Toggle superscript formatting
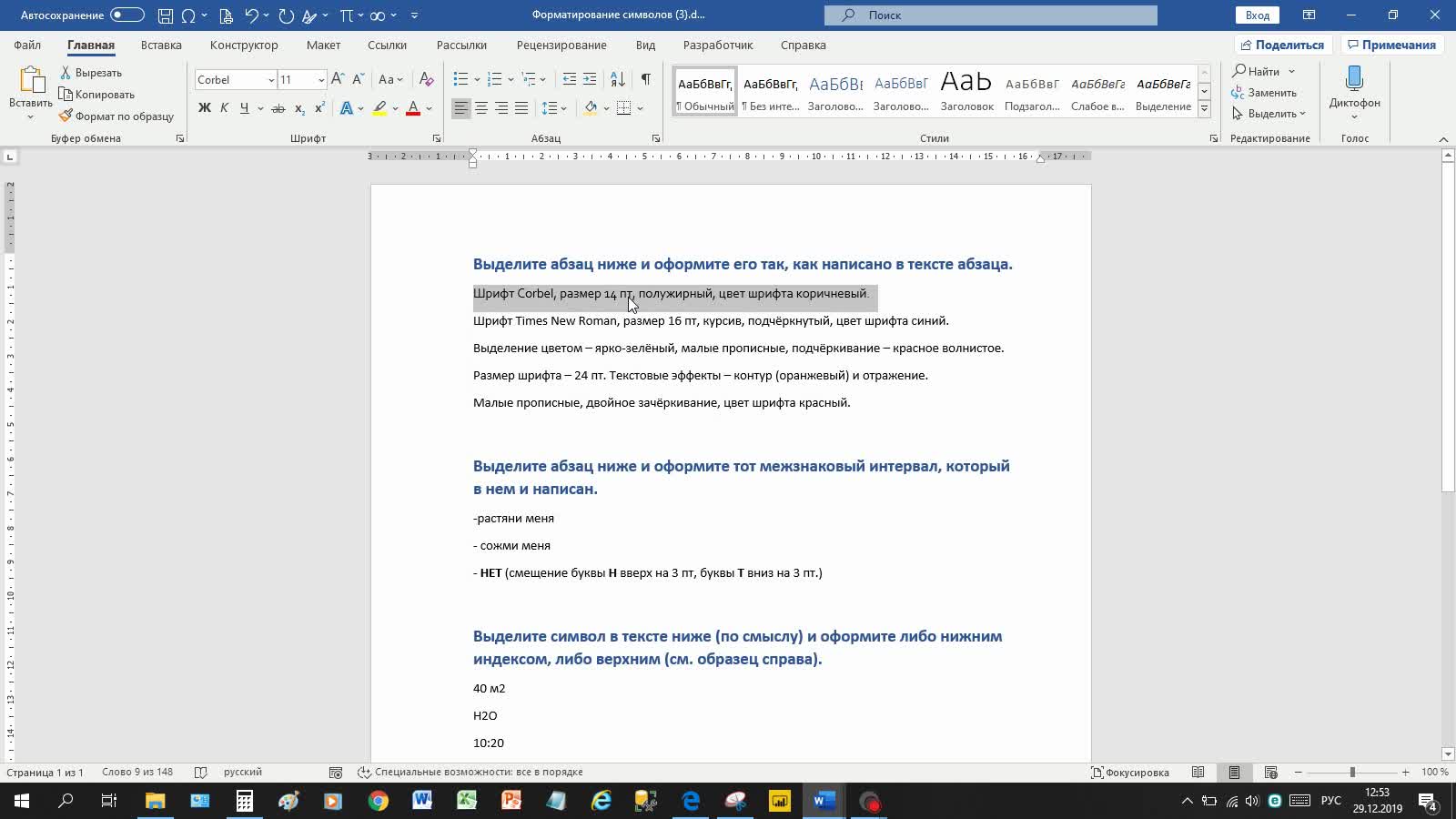Viewport: 1456px width, 819px height. click(x=319, y=108)
